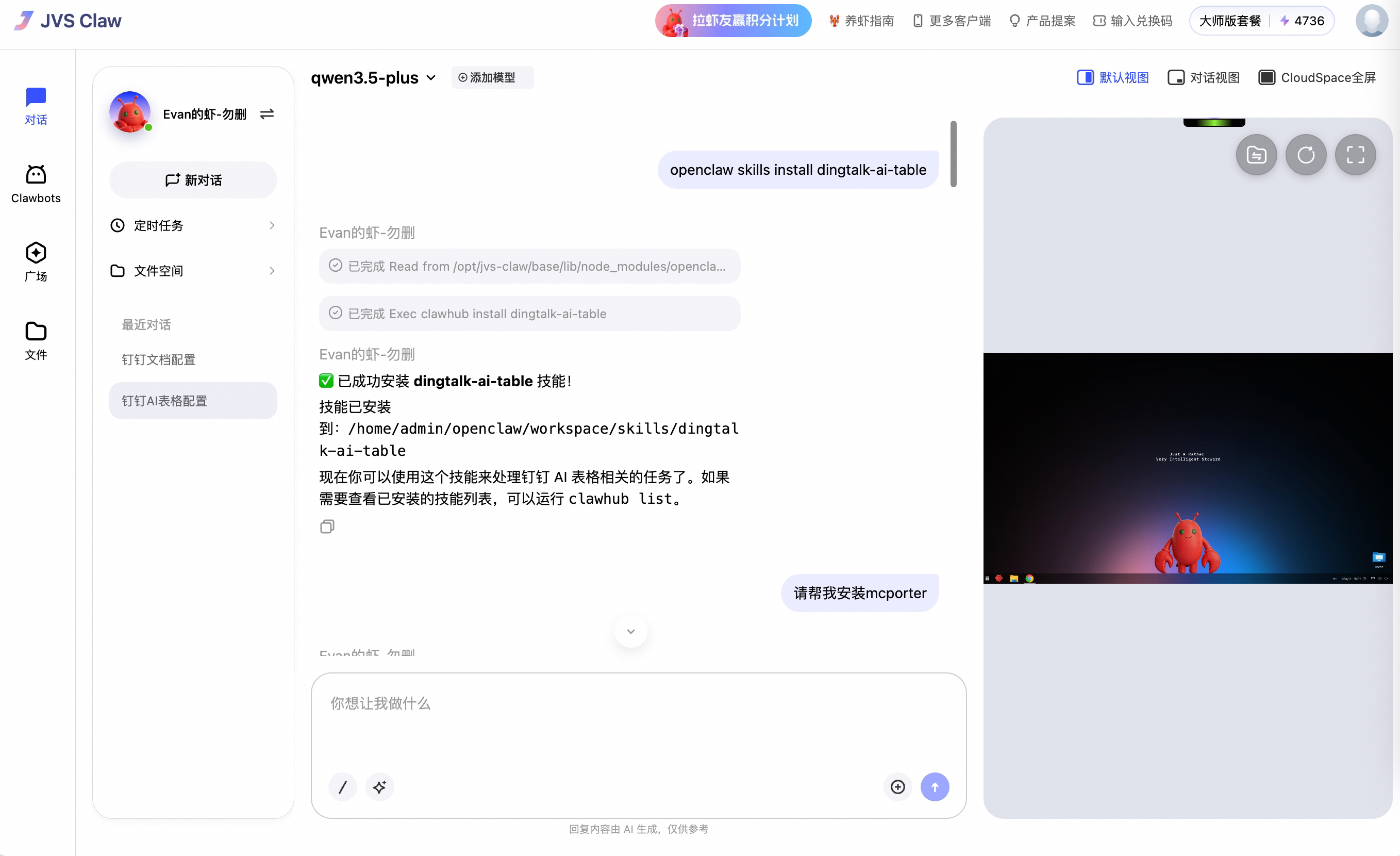This screenshot has height=856, width=1400.
Task: Open 大师版套餐 plan details
Action: coord(1230,21)
